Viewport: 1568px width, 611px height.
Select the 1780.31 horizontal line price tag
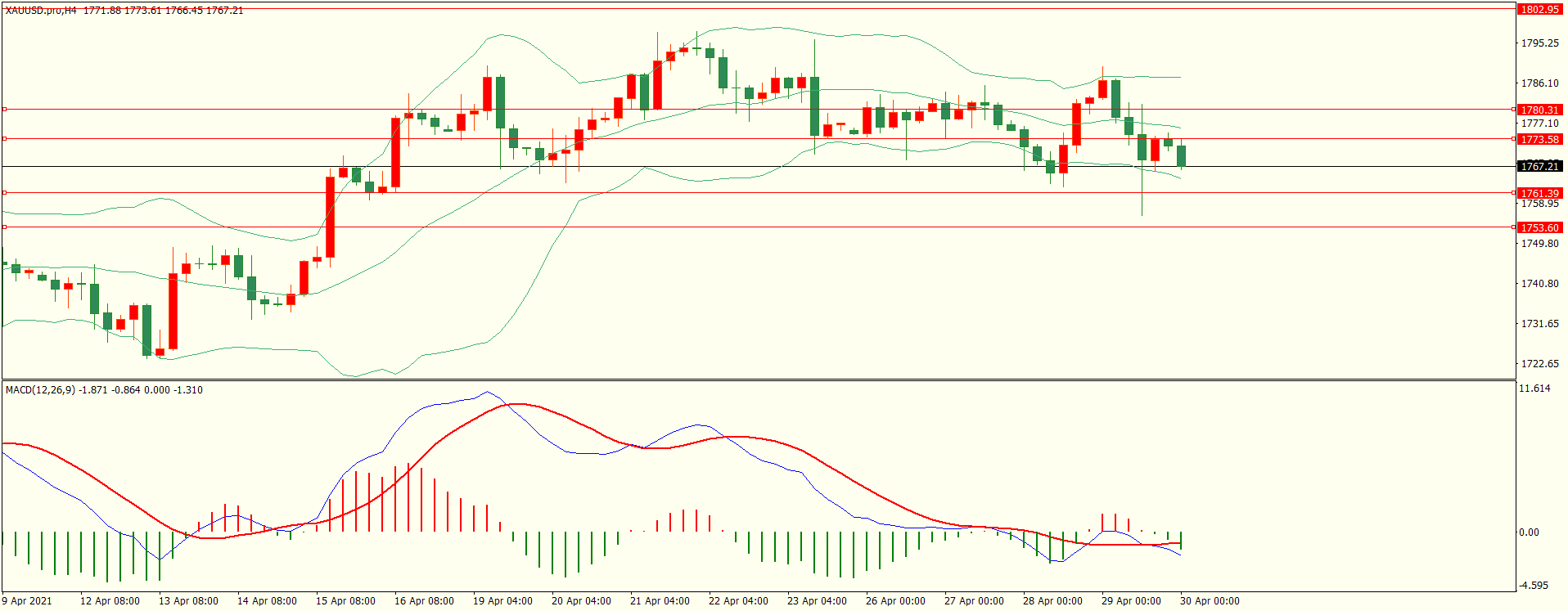[x=1539, y=110]
